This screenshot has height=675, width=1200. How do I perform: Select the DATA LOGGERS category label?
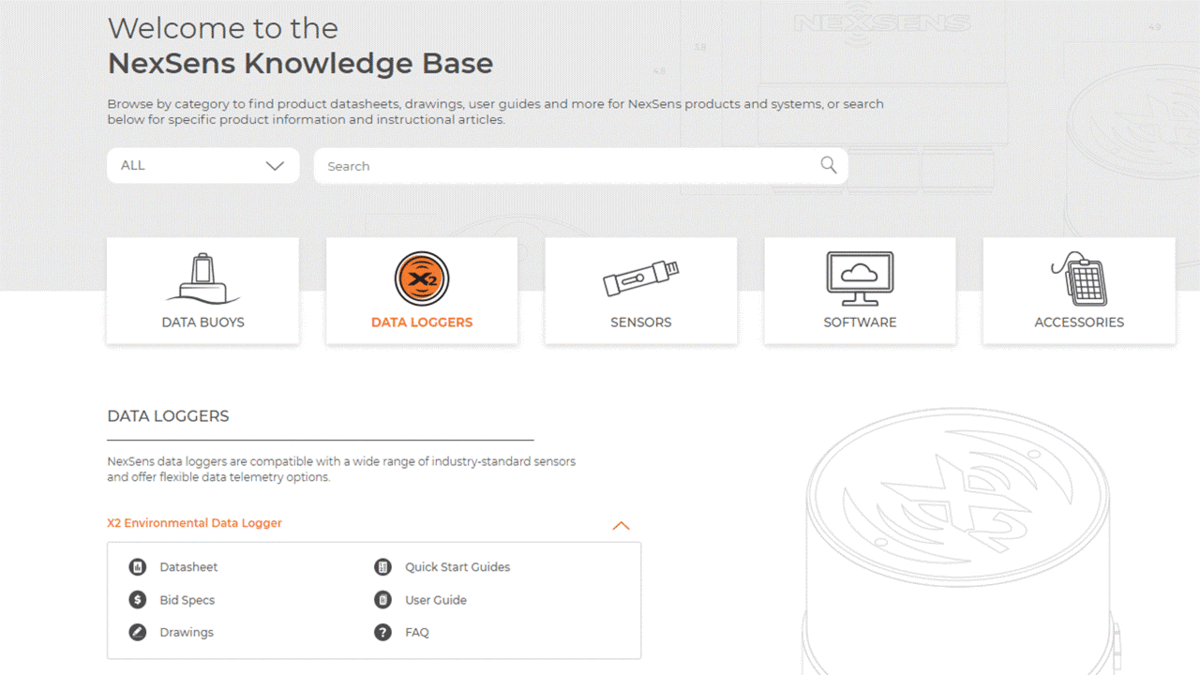click(x=422, y=322)
